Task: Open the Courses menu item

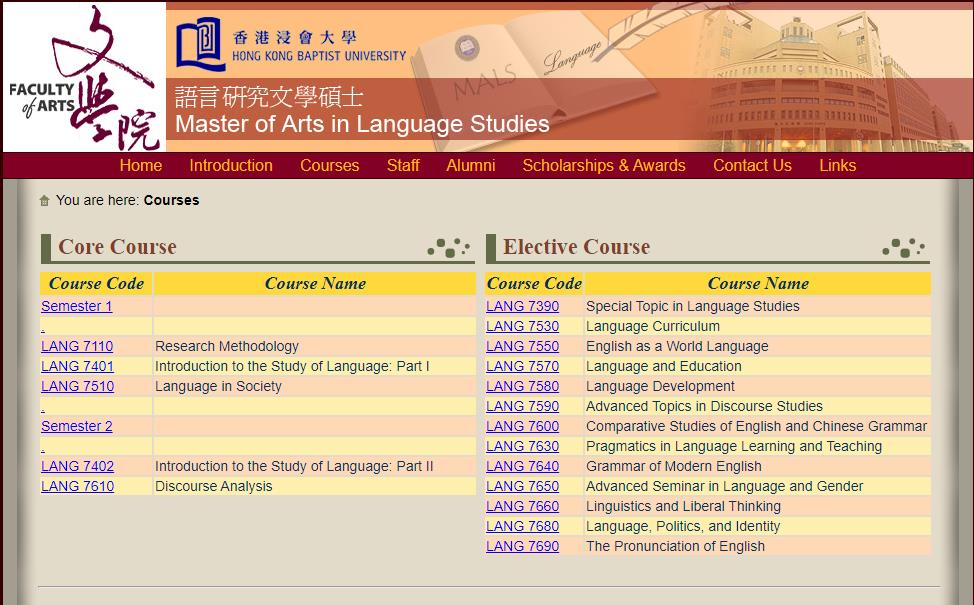Action: tap(330, 165)
